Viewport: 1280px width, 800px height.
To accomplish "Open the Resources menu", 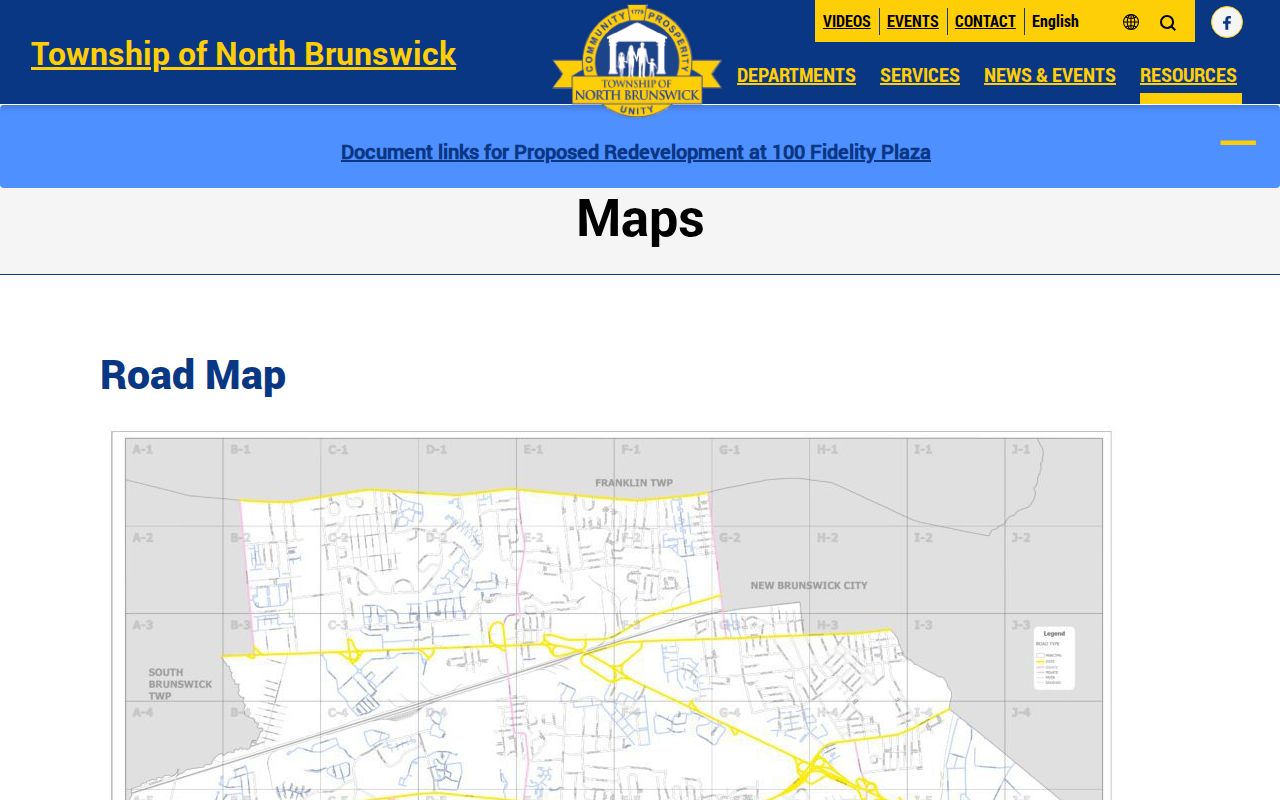I will point(1188,75).
